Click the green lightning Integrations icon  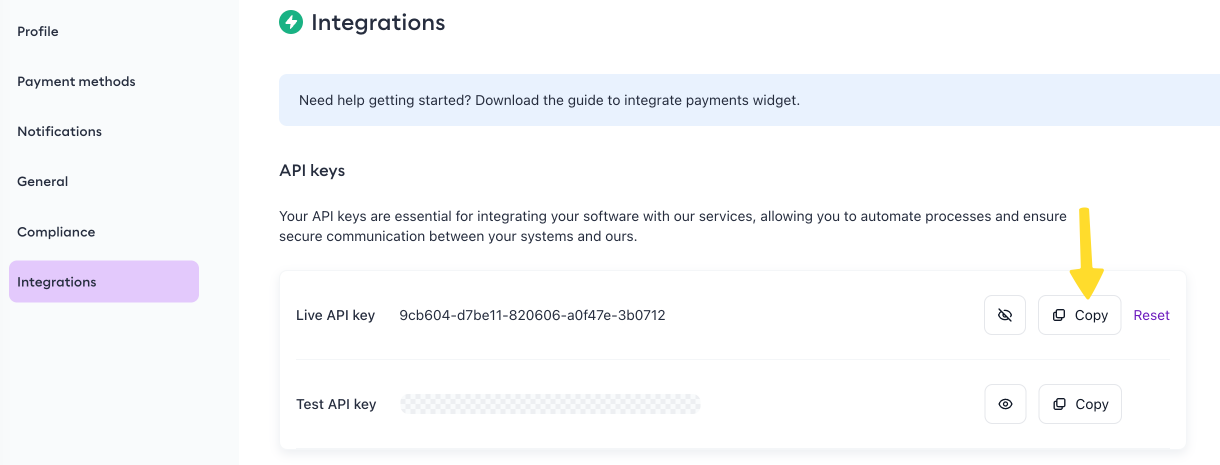pyautogui.click(x=291, y=22)
